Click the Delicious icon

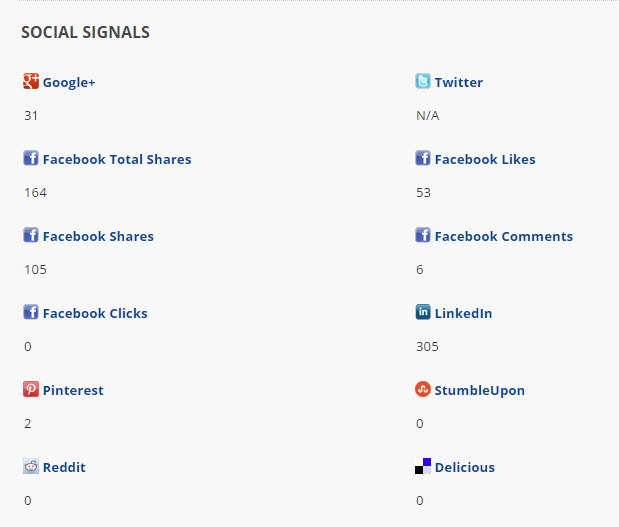[423, 467]
